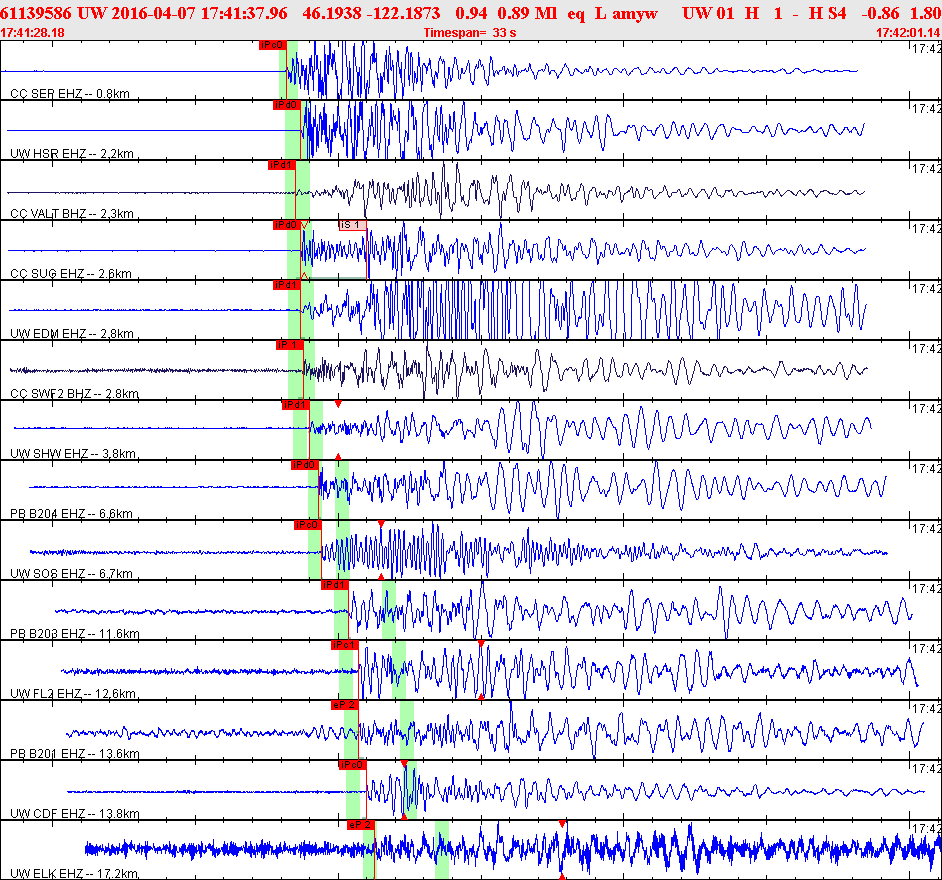This screenshot has height=880, width=942.
Task: Select the coordinates '46.1938 -122.1873' in header
Action: (x=371, y=13)
